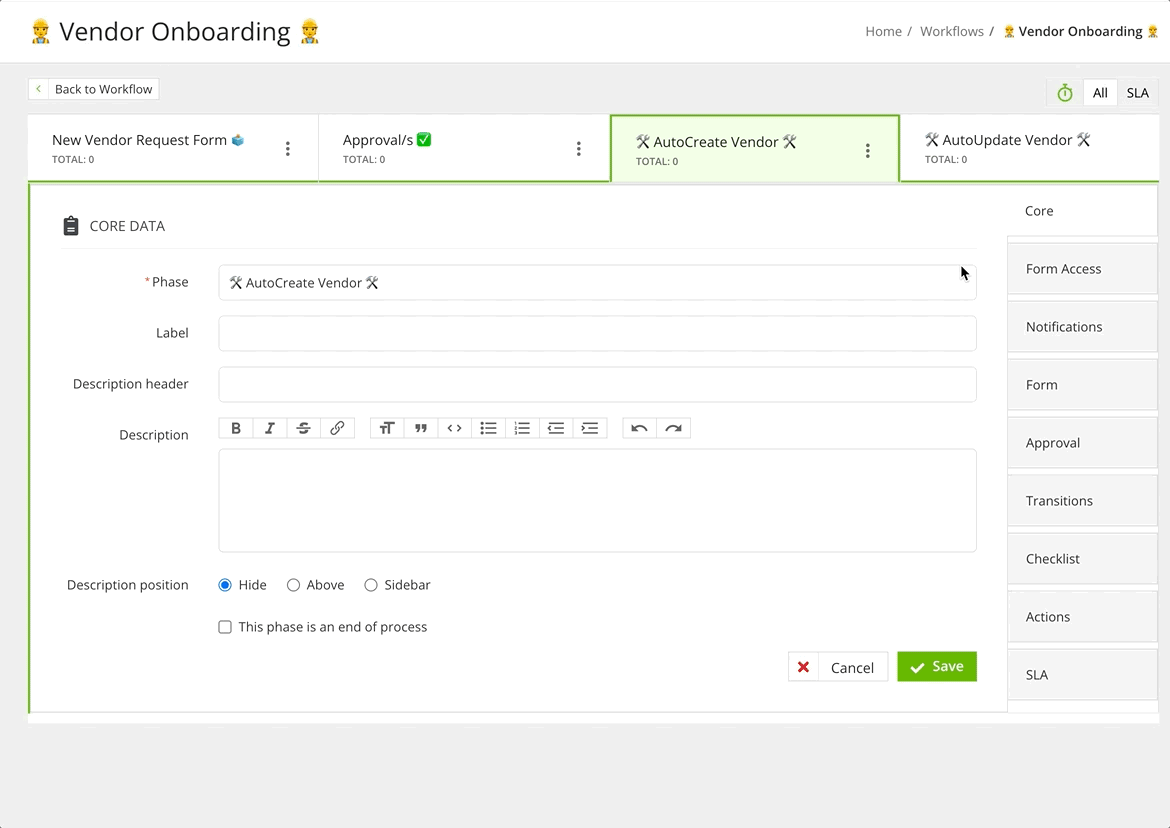Click the SLA timer icon near the tabs
Image resolution: width=1170 pixels, height=828 pixels.
[1063, 92]
